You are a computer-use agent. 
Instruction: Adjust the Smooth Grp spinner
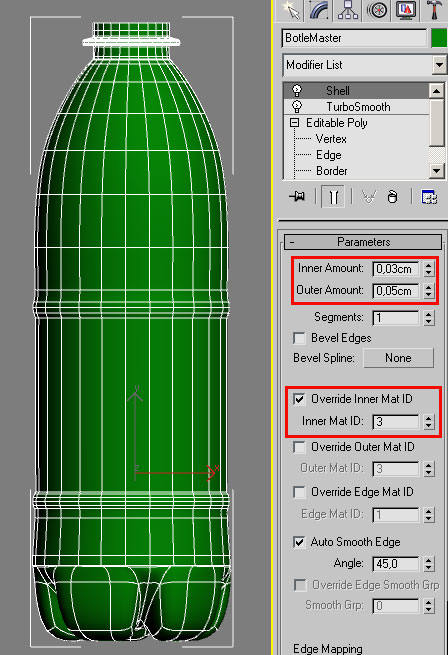tap(429, 606)
